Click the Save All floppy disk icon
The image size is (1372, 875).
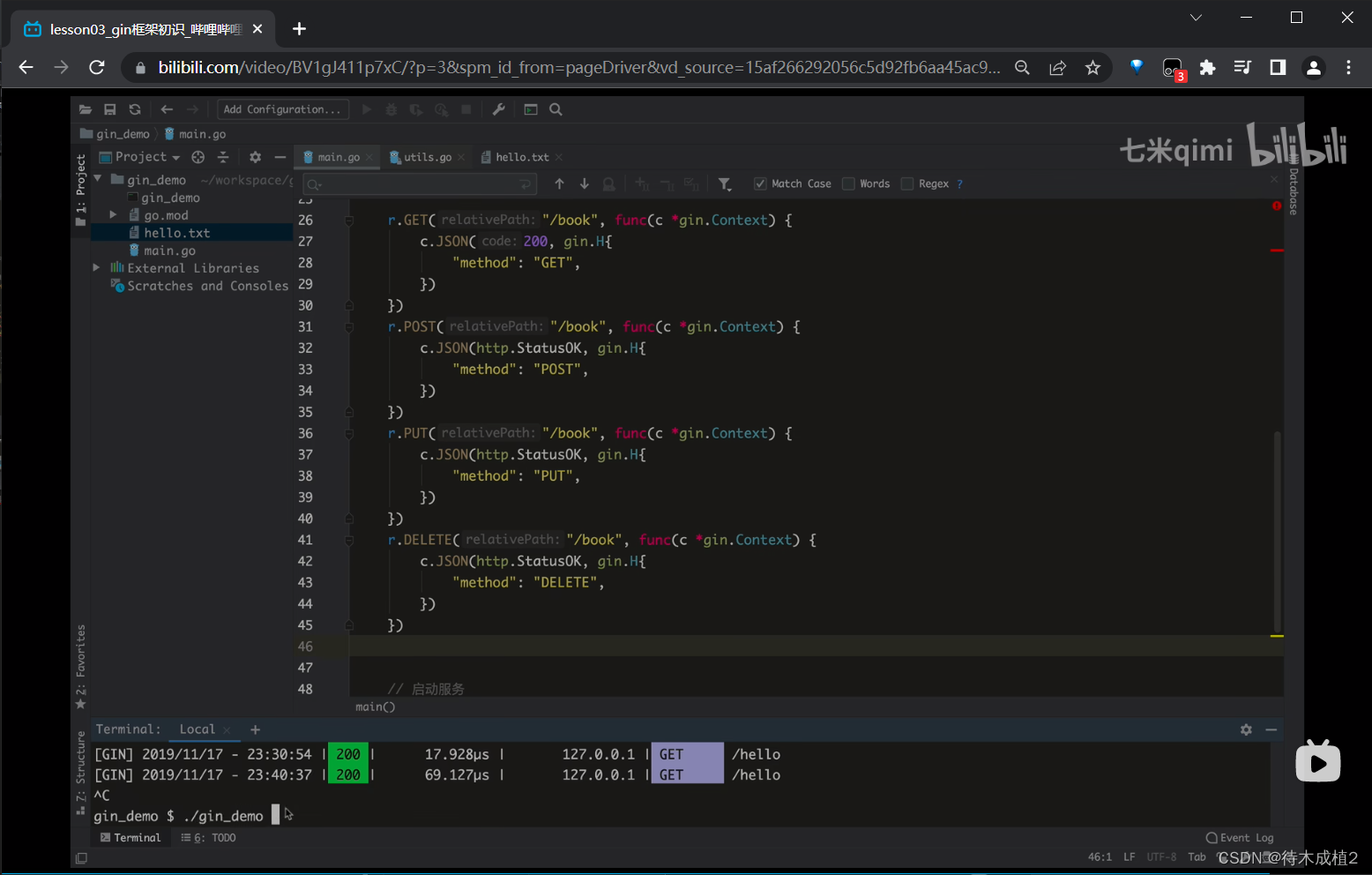[x=110, y=109]
